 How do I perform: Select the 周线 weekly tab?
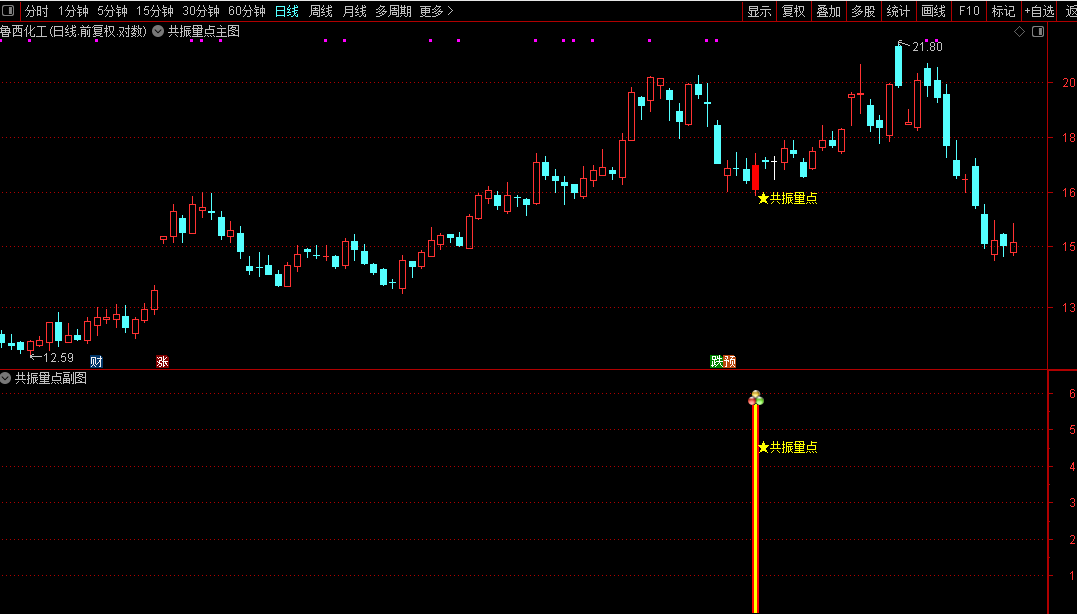pyautogui.click(x=321, y=11)
